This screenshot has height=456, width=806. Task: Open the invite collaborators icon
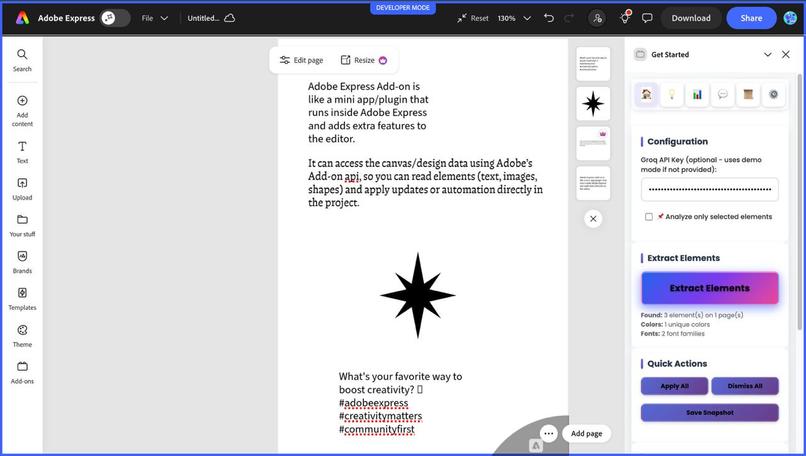[597, 18]
